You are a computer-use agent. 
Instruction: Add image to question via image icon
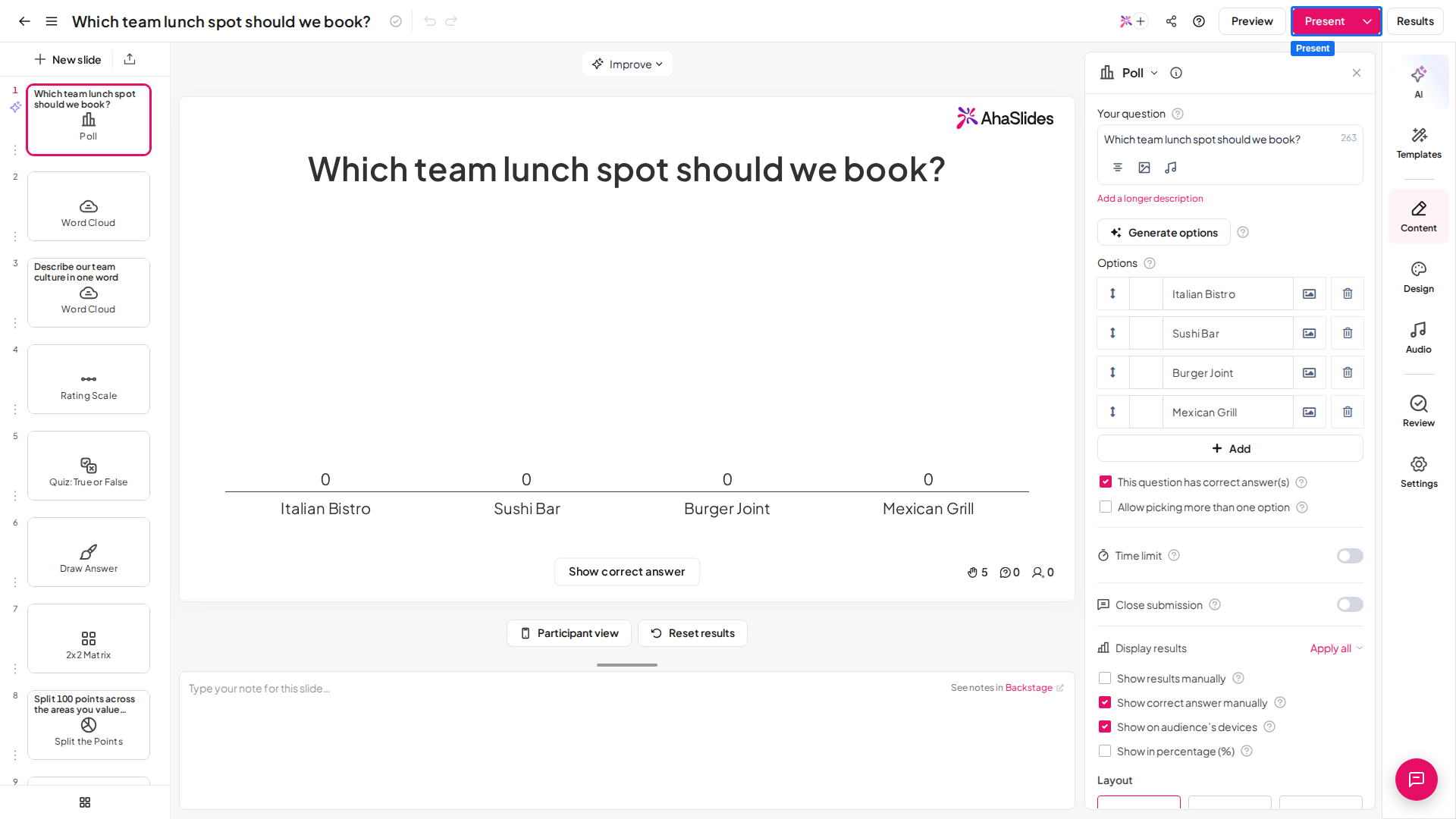coord(1144,168)
